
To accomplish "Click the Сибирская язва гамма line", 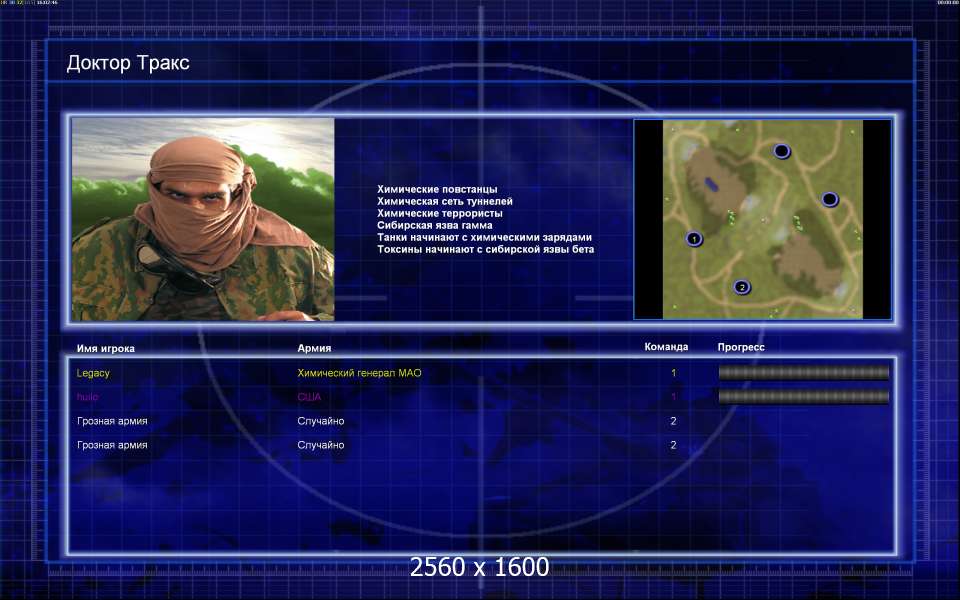I will coord(435,225).
